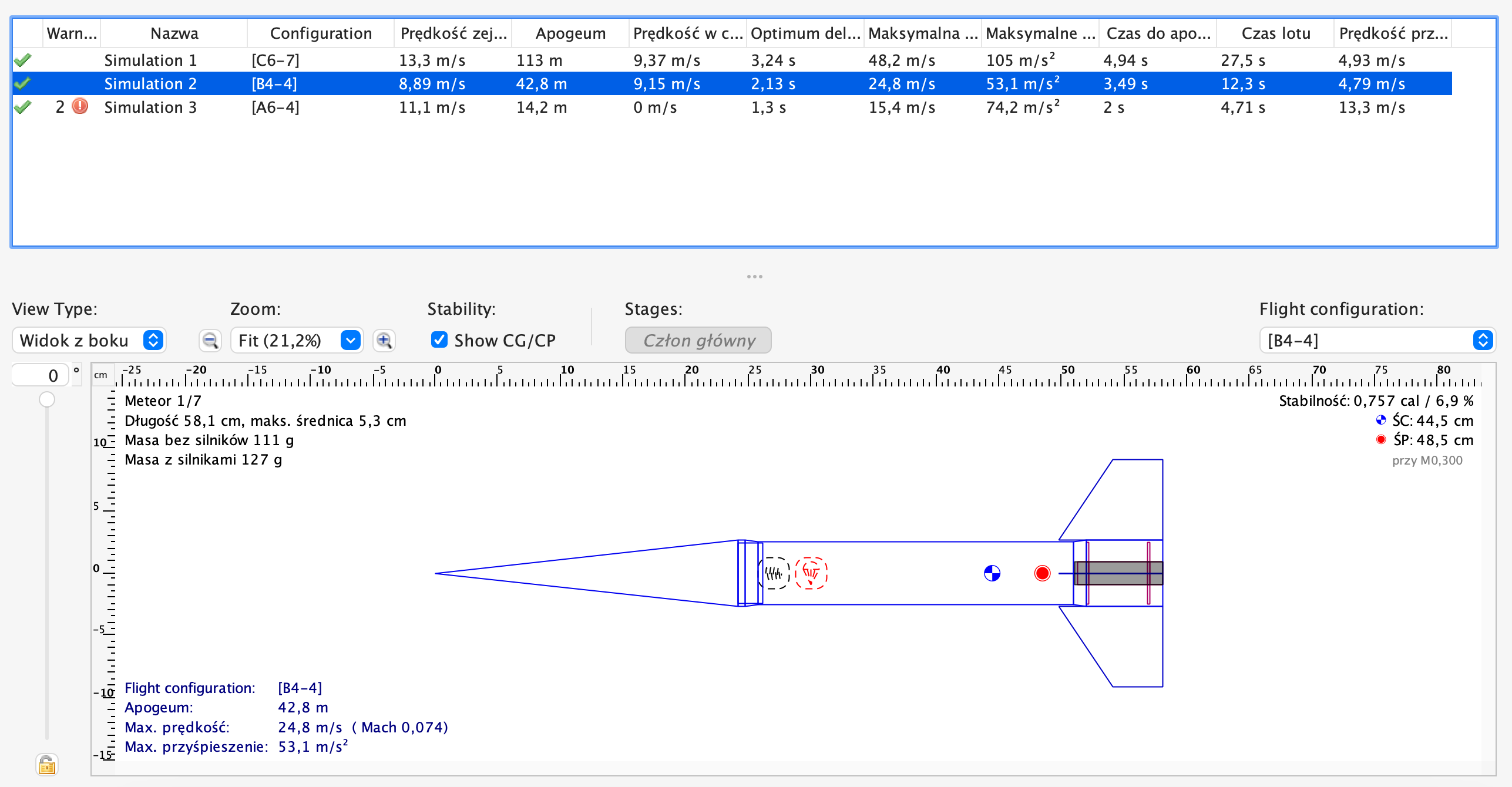Click green checkmark beside Simulation 1
The width and height of the screenshot is (1512, 787).
pyautogui.click(x=23, y=60)
